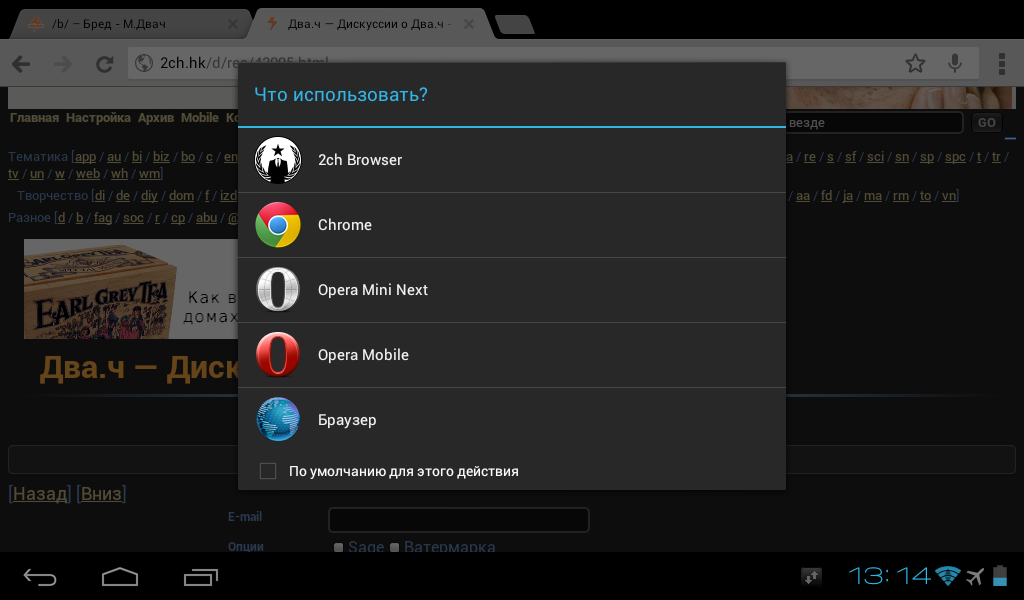Click the Earl Grey Tea banner image

[x=131, y=289]
